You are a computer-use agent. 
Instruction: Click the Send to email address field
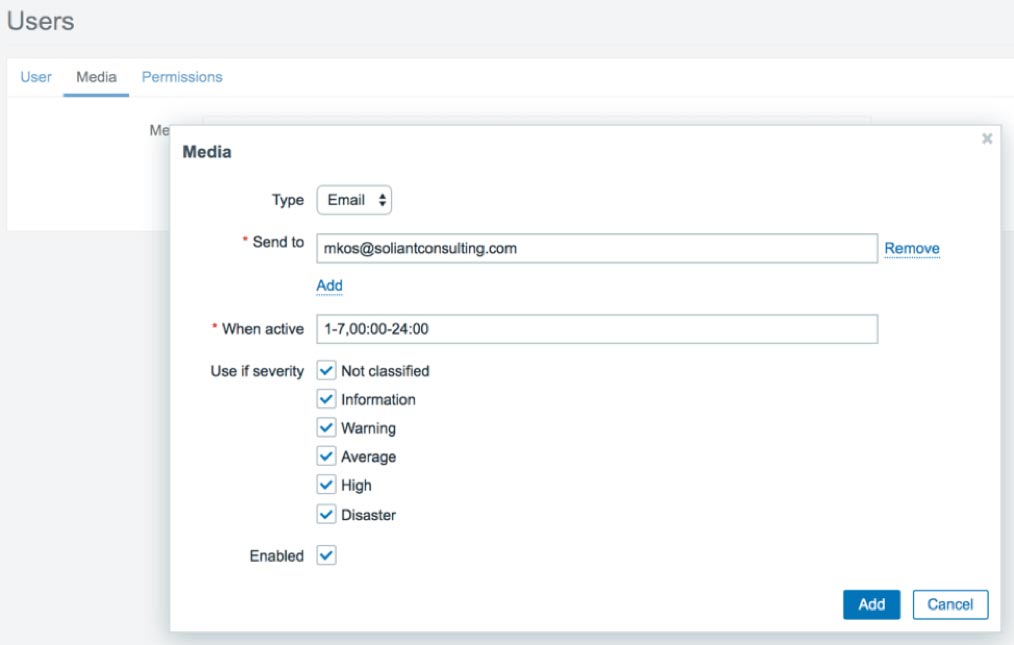tap(597, 248)
